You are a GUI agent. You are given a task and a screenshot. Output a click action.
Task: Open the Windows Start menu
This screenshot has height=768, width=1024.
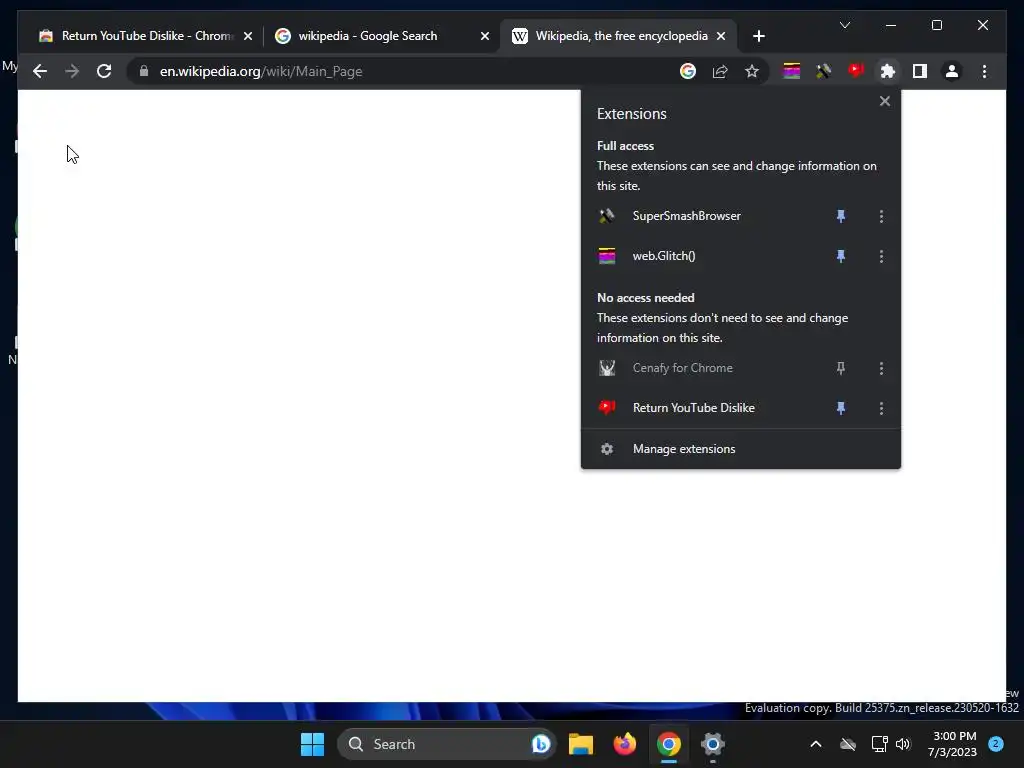tap(312, 744)
